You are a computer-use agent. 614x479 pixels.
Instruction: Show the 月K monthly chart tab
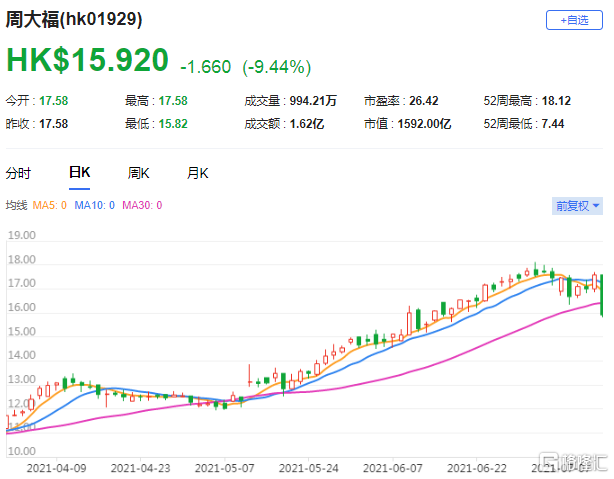(x=197, y=172)
